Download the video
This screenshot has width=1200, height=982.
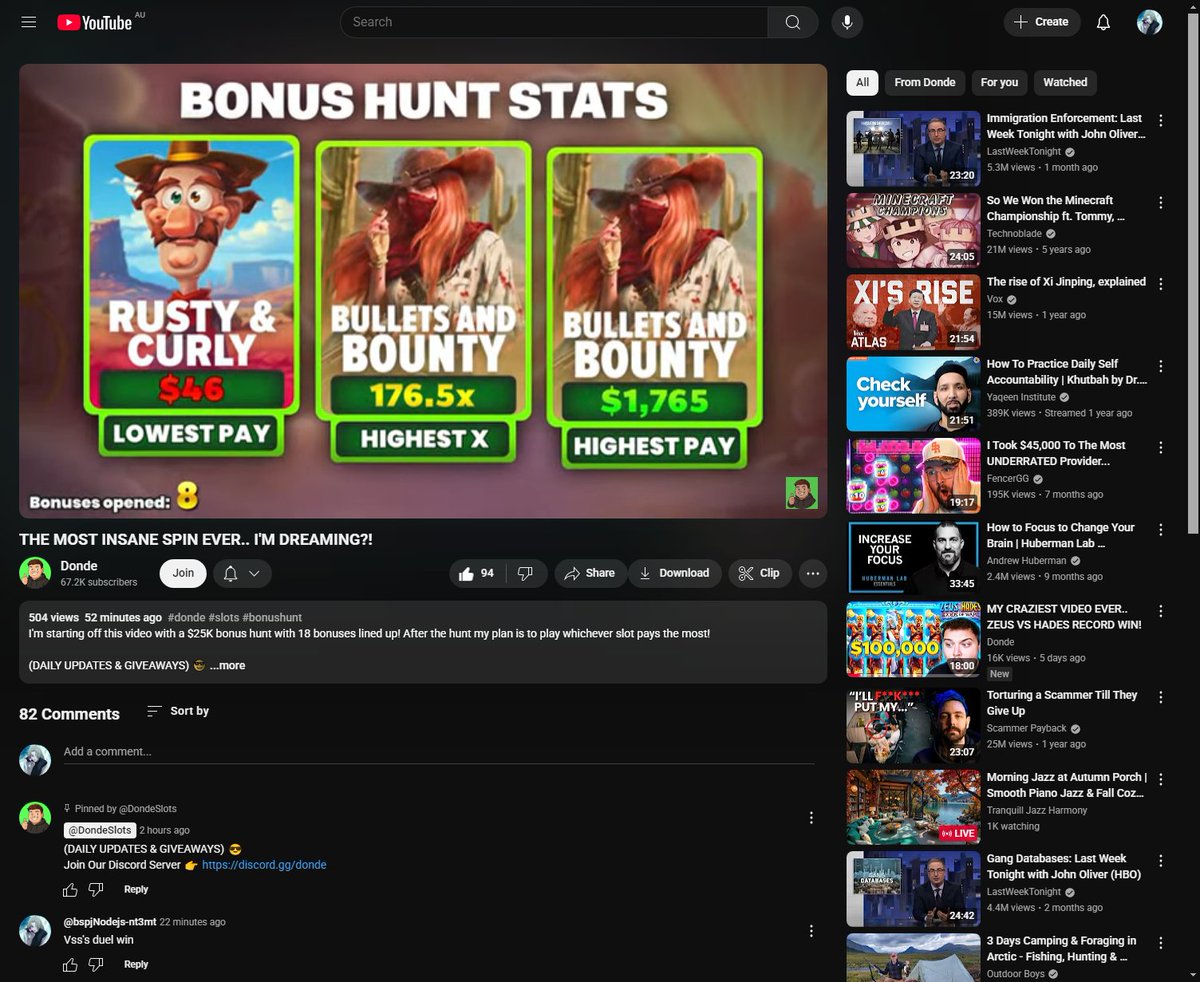pos(675,573)
